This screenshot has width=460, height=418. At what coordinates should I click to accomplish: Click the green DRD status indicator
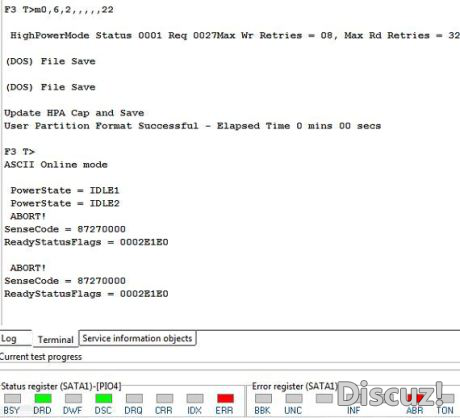pos(43,398)
